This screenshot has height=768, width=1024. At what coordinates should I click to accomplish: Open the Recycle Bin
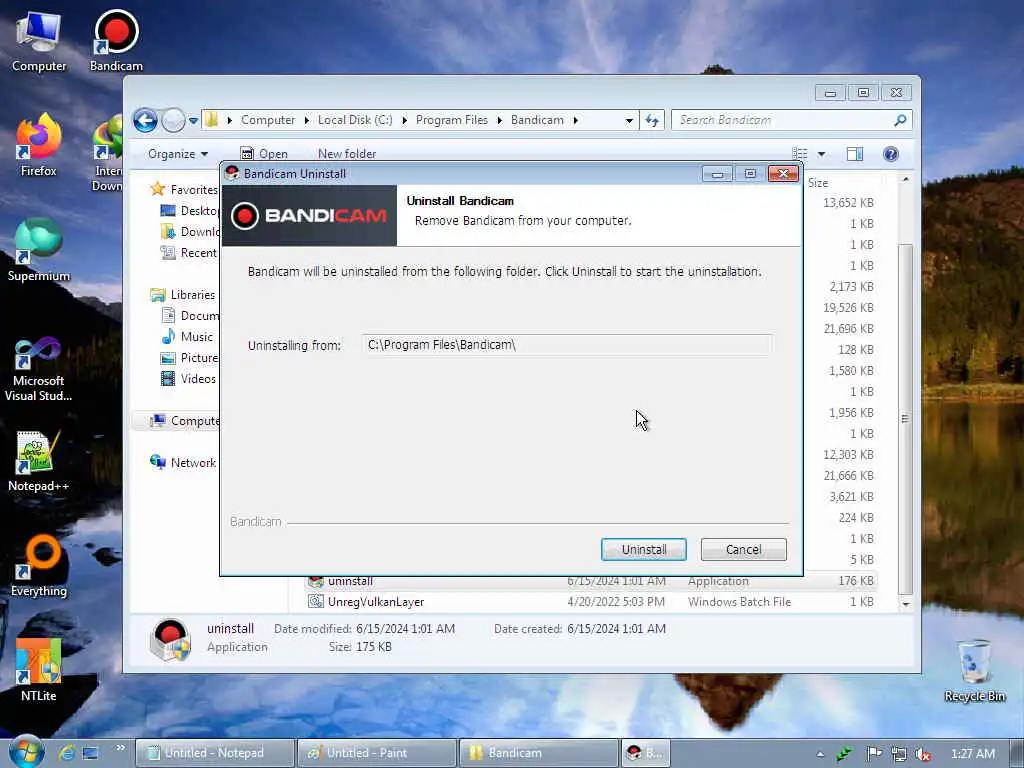974,671
